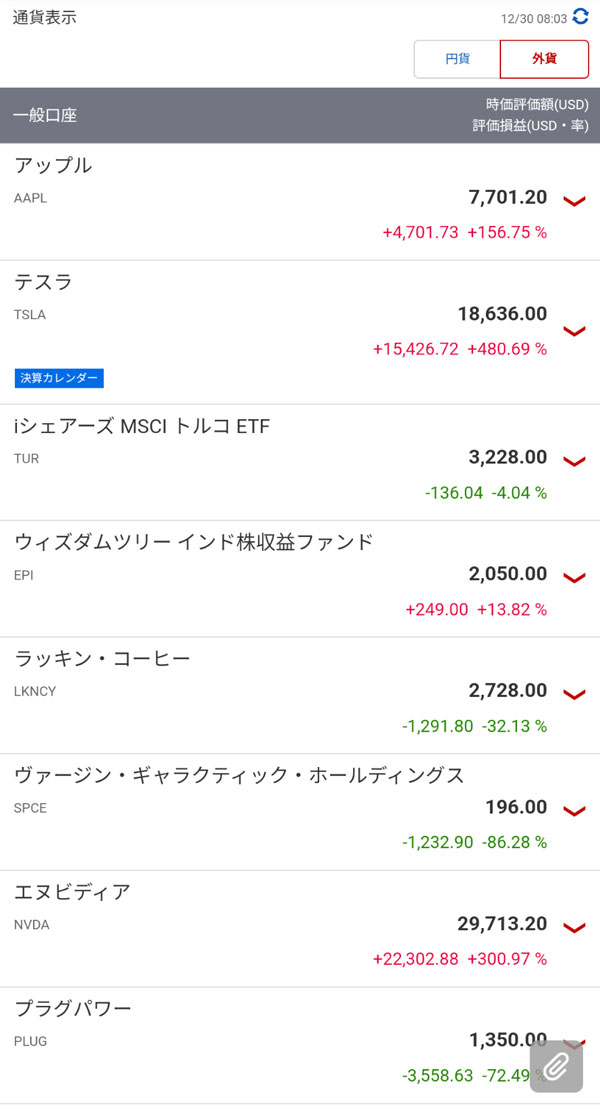
Task: Open the テスラ stock name
Action: click(43, 283)
